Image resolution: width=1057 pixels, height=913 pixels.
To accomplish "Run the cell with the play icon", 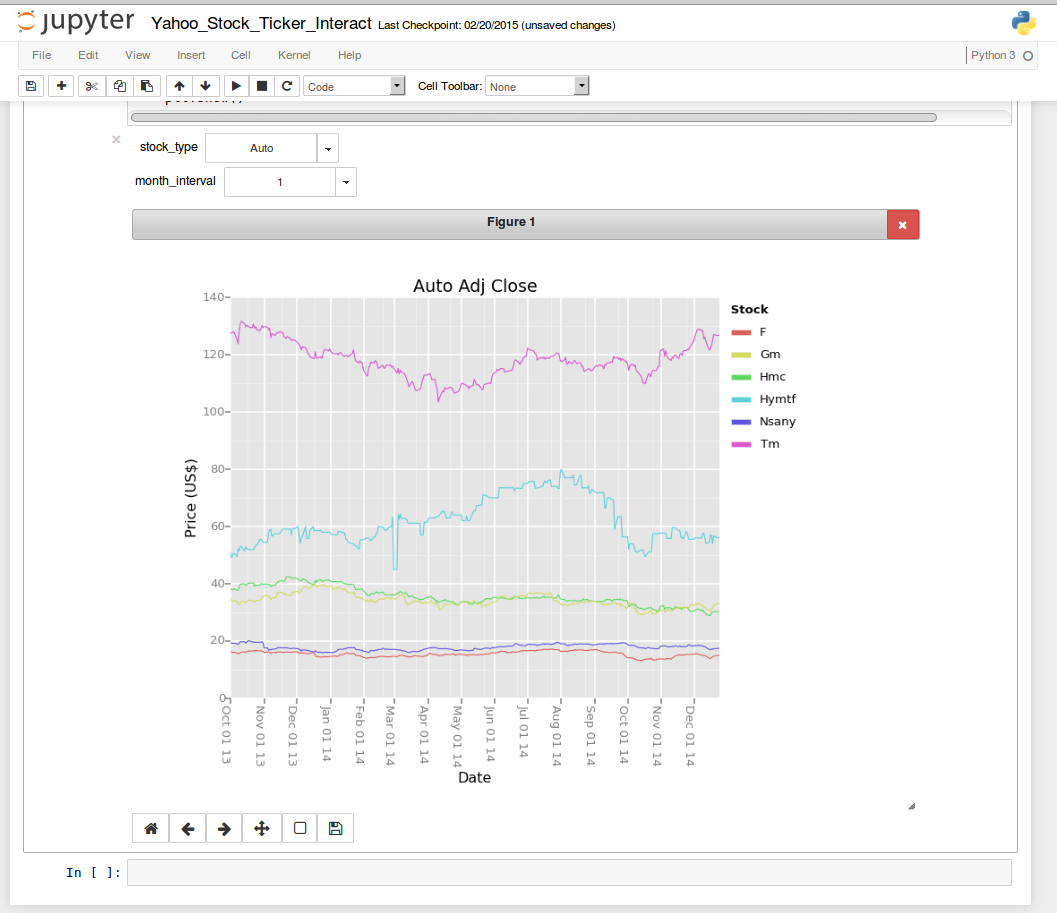I will (236, 86).
